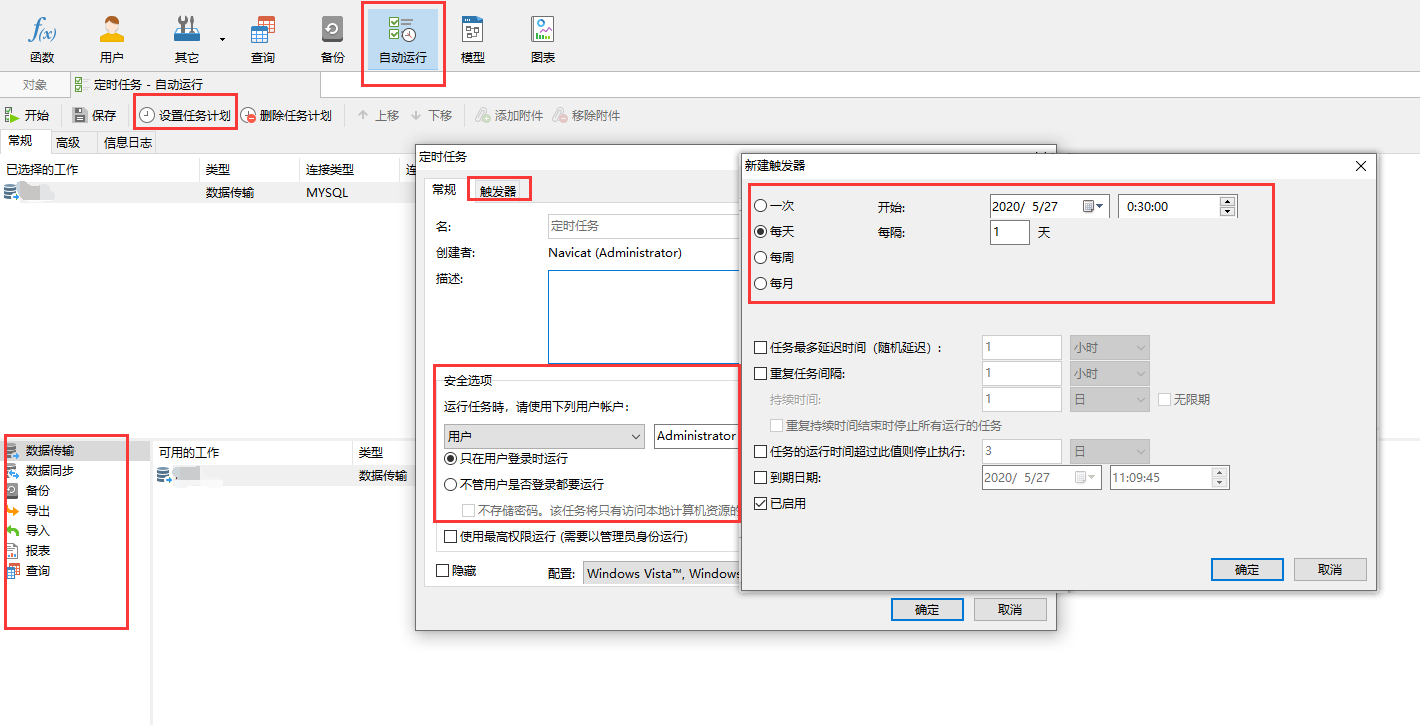Screen dimensions: 1420x725
Task: Expand the 其它 dropdown arrow
Action: point(222,40)
